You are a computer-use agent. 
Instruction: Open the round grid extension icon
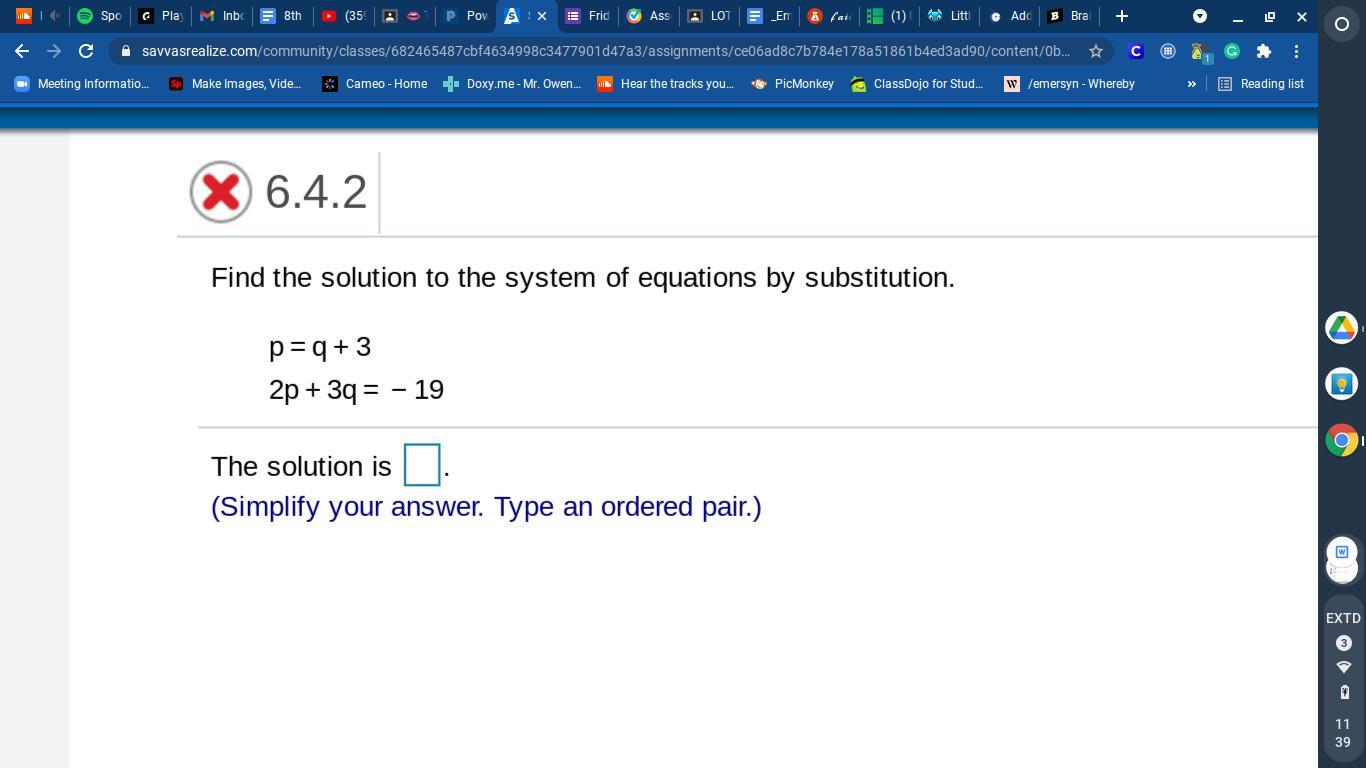[x=1168, y=51]
